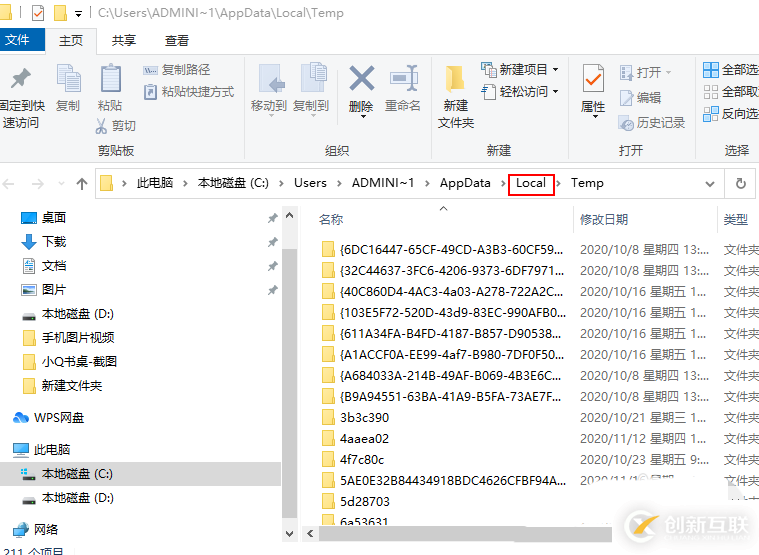Select 桌面 in navigation pane
Screen dimensions: 759x555
click(x=44, y=218)
